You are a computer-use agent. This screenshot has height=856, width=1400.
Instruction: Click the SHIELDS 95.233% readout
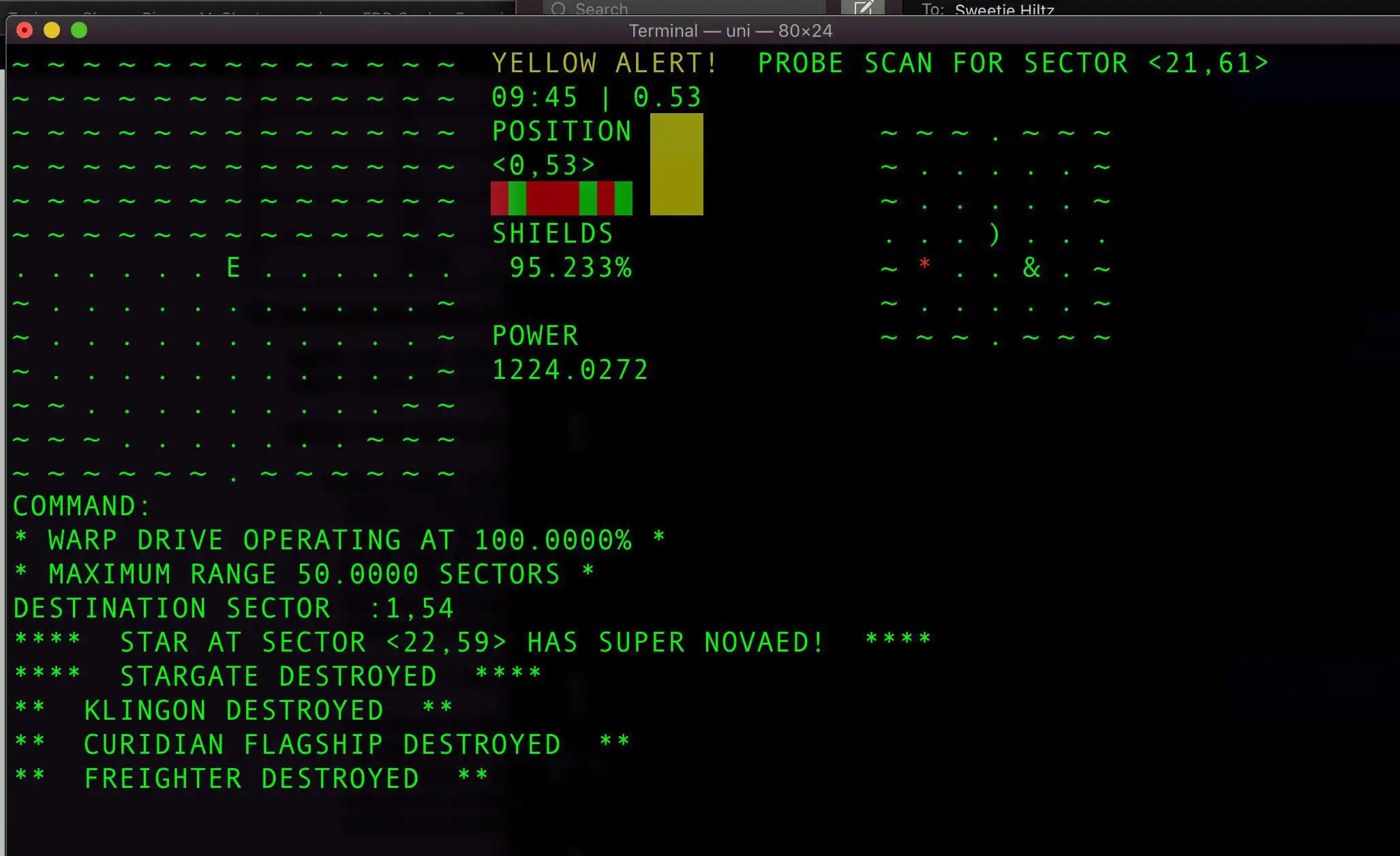[x=570, y=268]
